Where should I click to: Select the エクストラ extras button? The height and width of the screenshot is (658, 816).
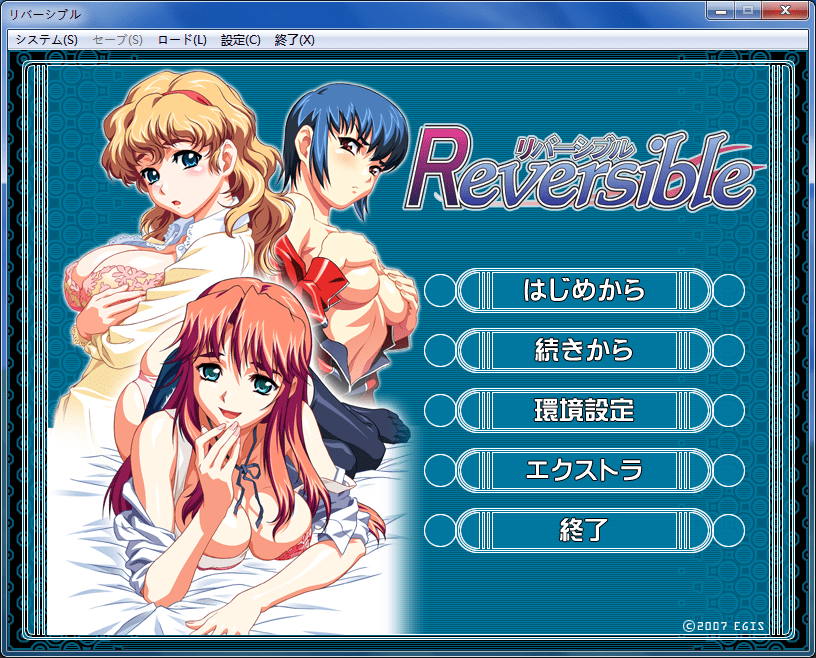point(584,470)
